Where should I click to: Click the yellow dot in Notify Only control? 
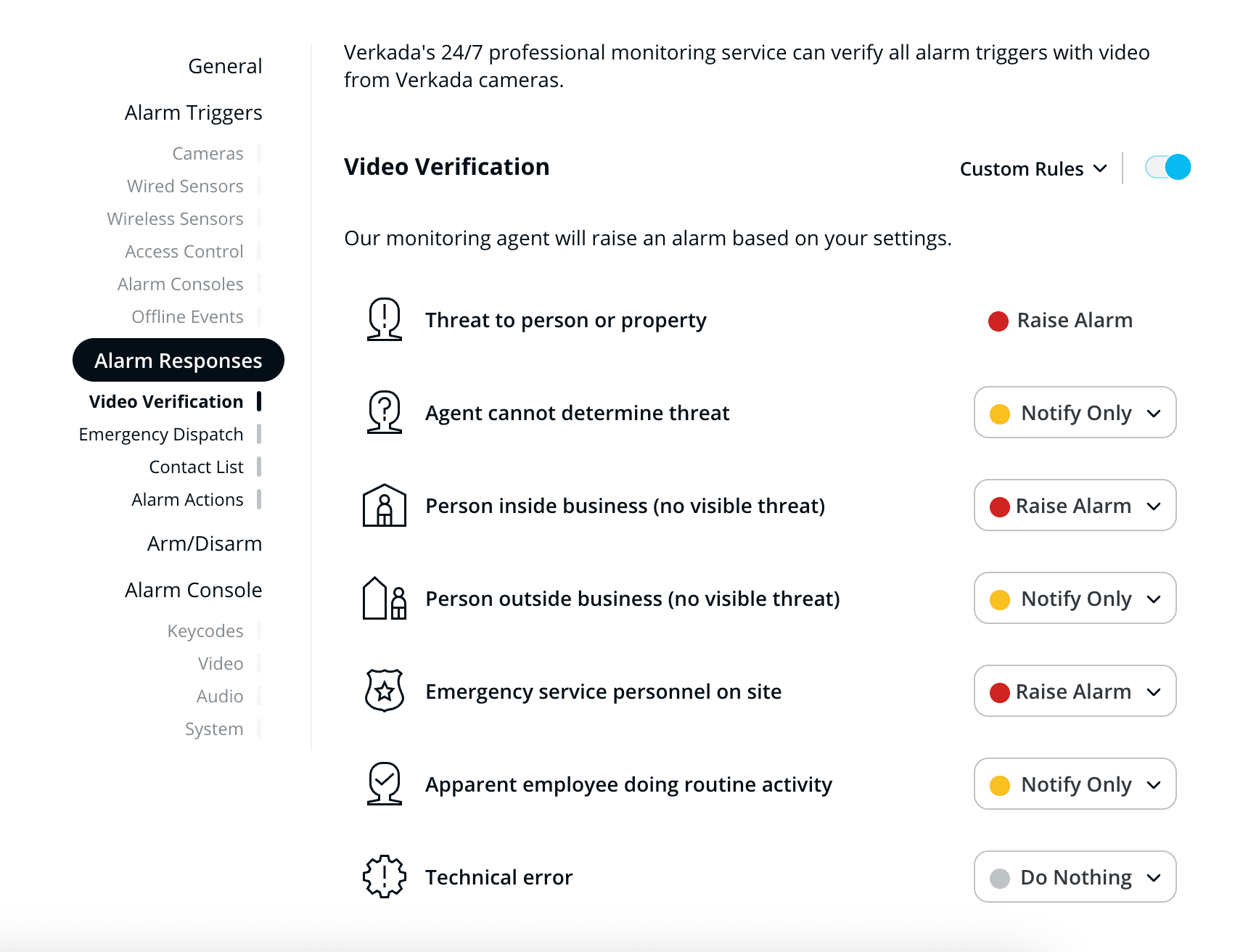[1001, 413]
